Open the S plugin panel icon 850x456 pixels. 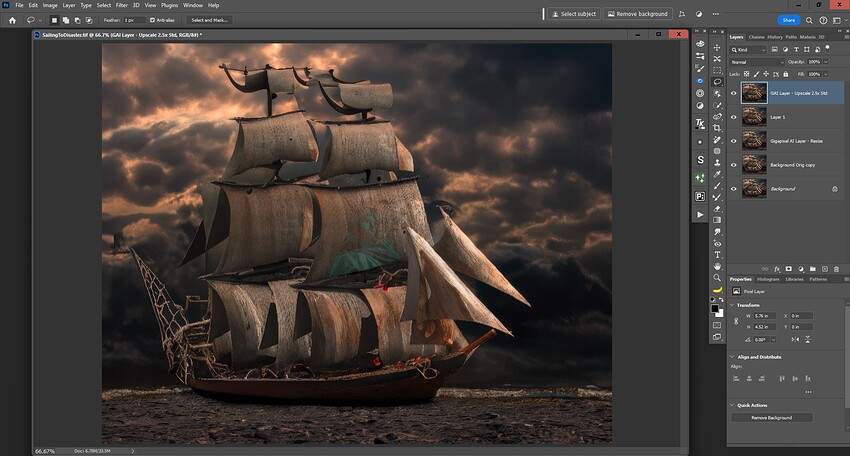tap(700, 160)
